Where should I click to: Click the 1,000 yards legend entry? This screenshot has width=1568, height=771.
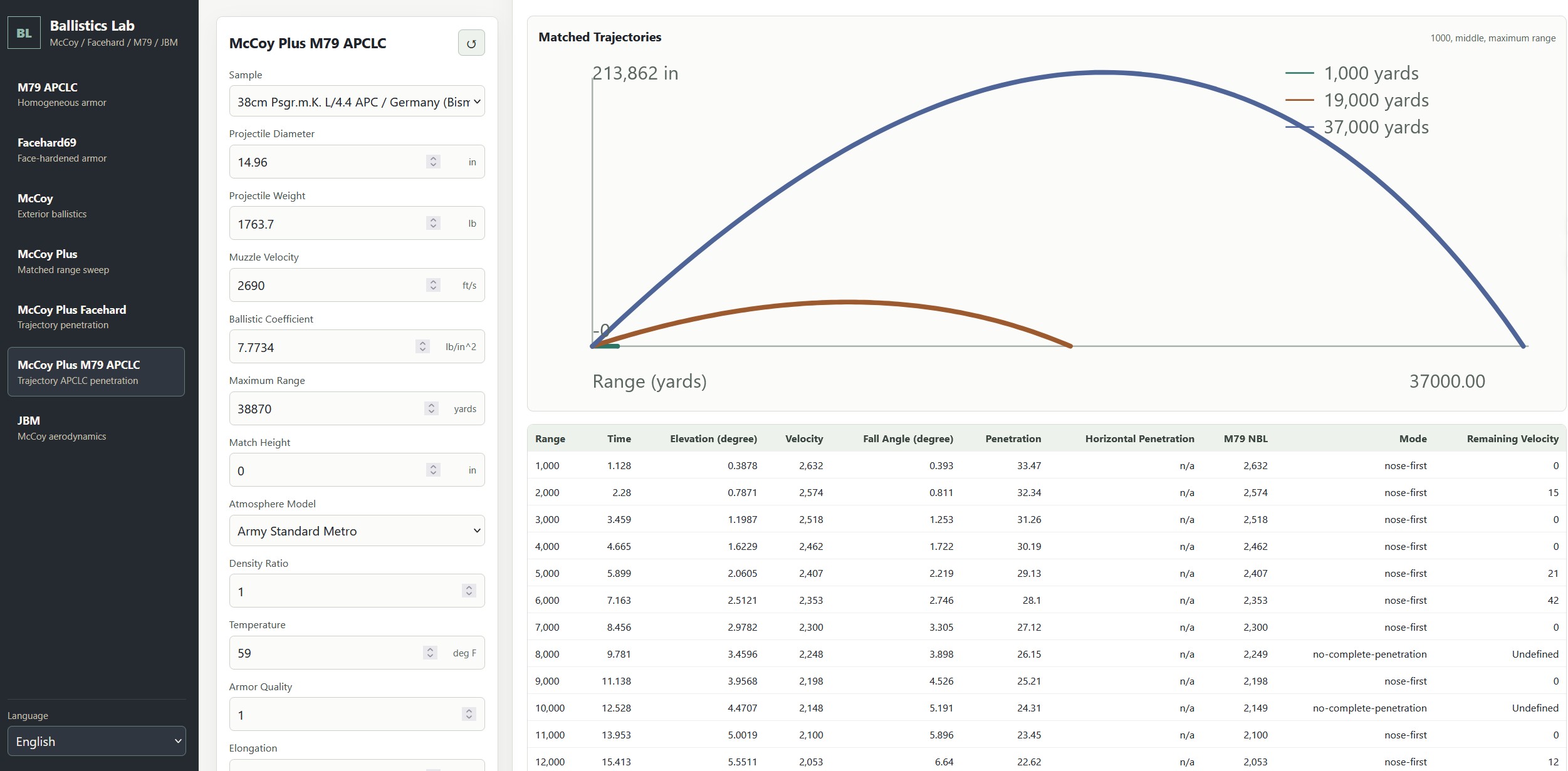tap(1352, 73)
